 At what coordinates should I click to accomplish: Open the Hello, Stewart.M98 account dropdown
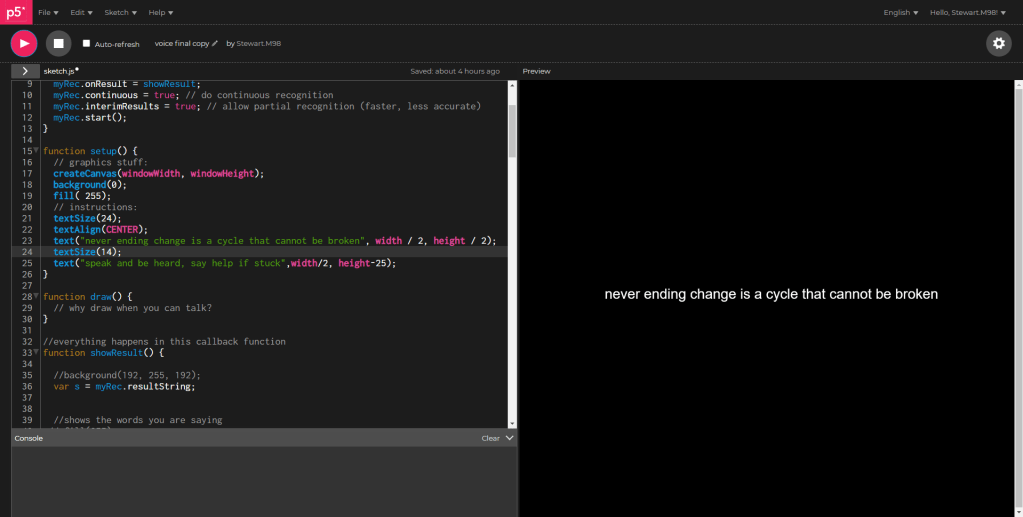[967, 13]
